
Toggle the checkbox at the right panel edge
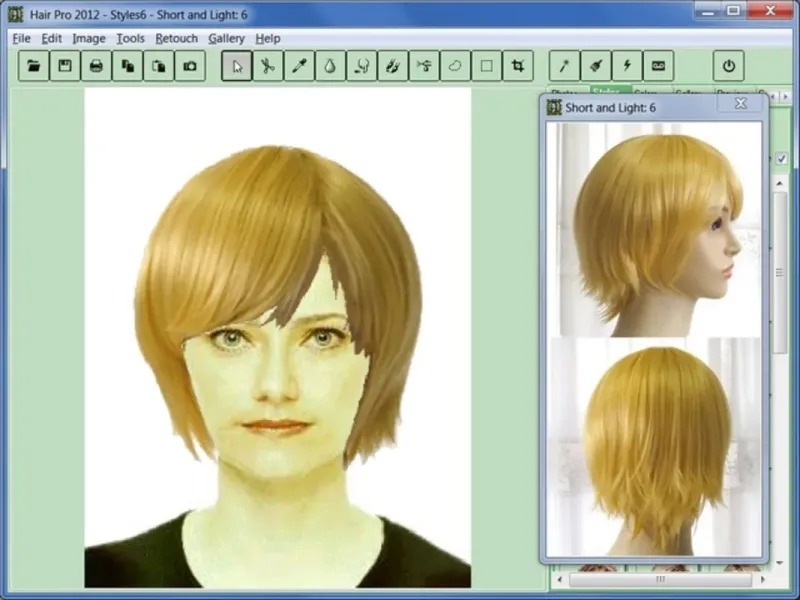point(781,158)
